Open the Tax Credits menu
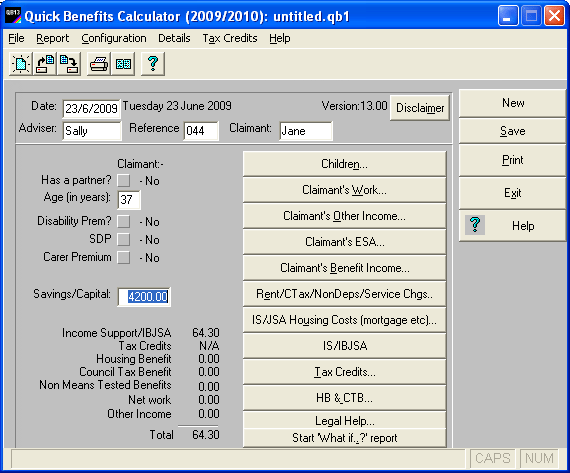Screen dimensions: 570x473 click(x=230, y=38)
